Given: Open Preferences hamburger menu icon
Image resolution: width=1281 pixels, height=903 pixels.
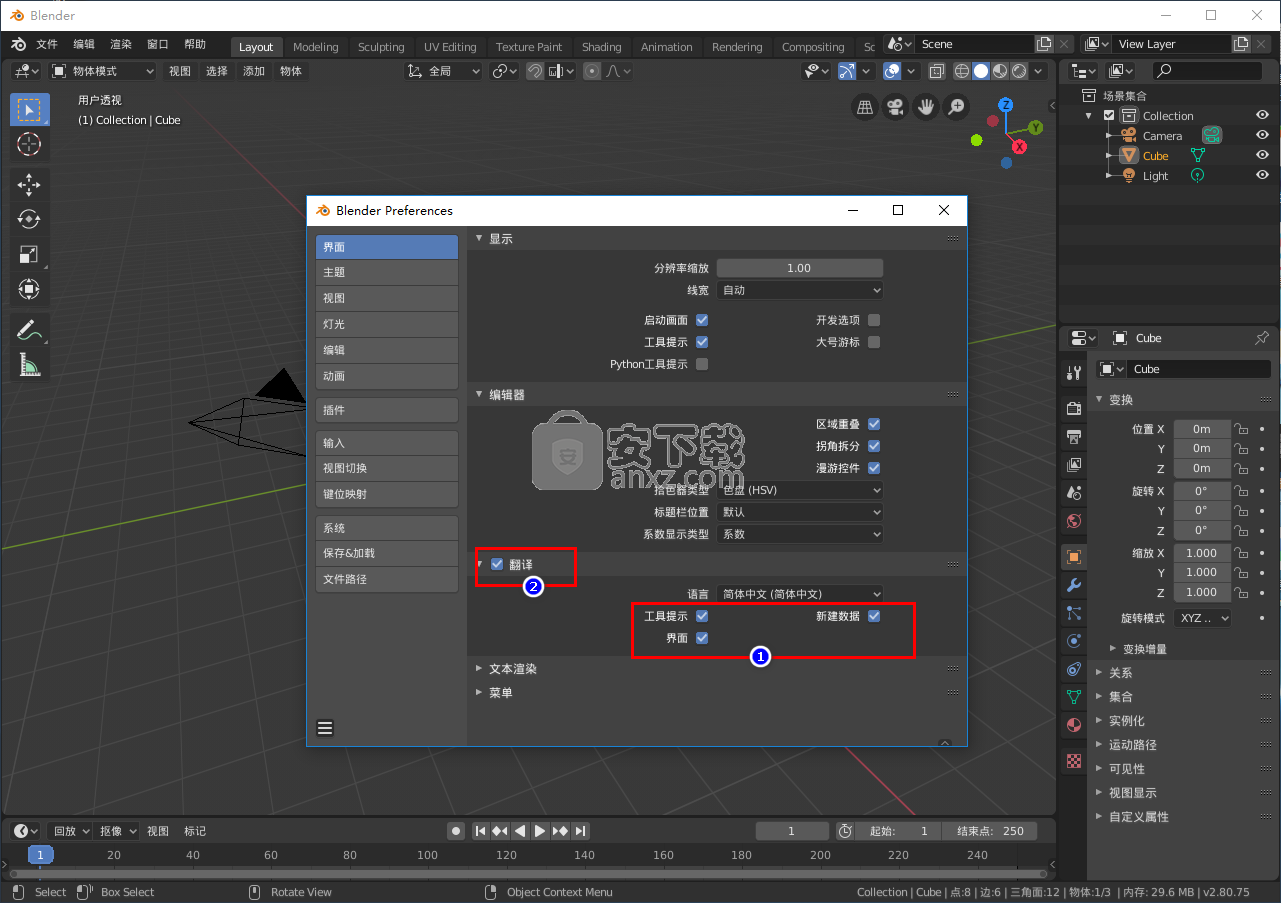Looking at the screenshot, I should pyautogui.click(x=325, y=728).
